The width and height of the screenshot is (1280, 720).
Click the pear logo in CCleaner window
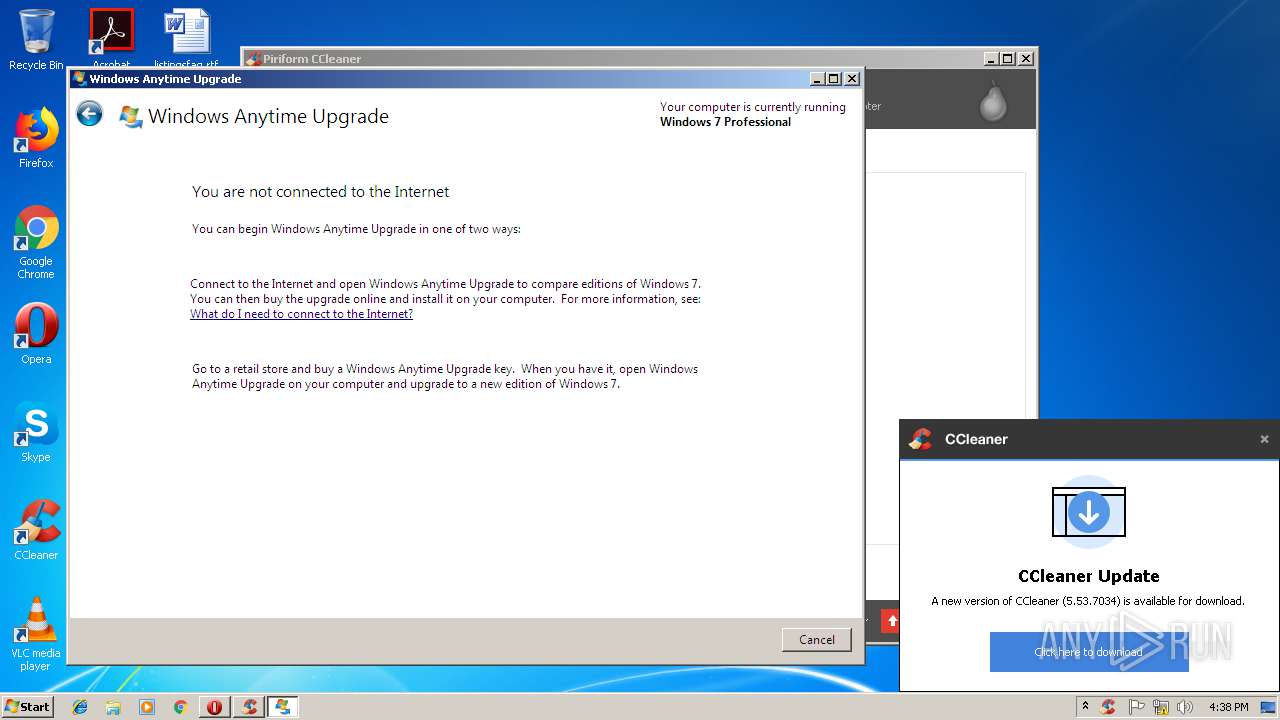[992, 100]
